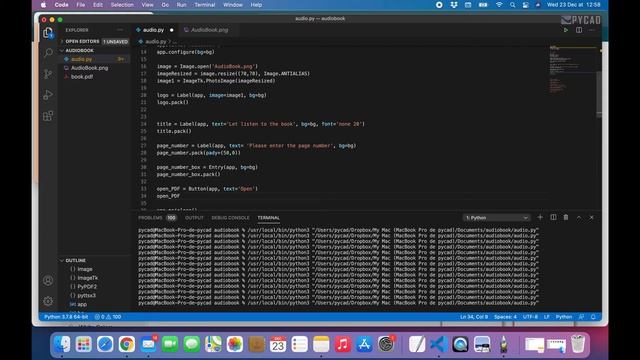This screenshot has height=360, width=640.
Task: Click the '1 UNSAVED' badge
Action: pos(116,42)
